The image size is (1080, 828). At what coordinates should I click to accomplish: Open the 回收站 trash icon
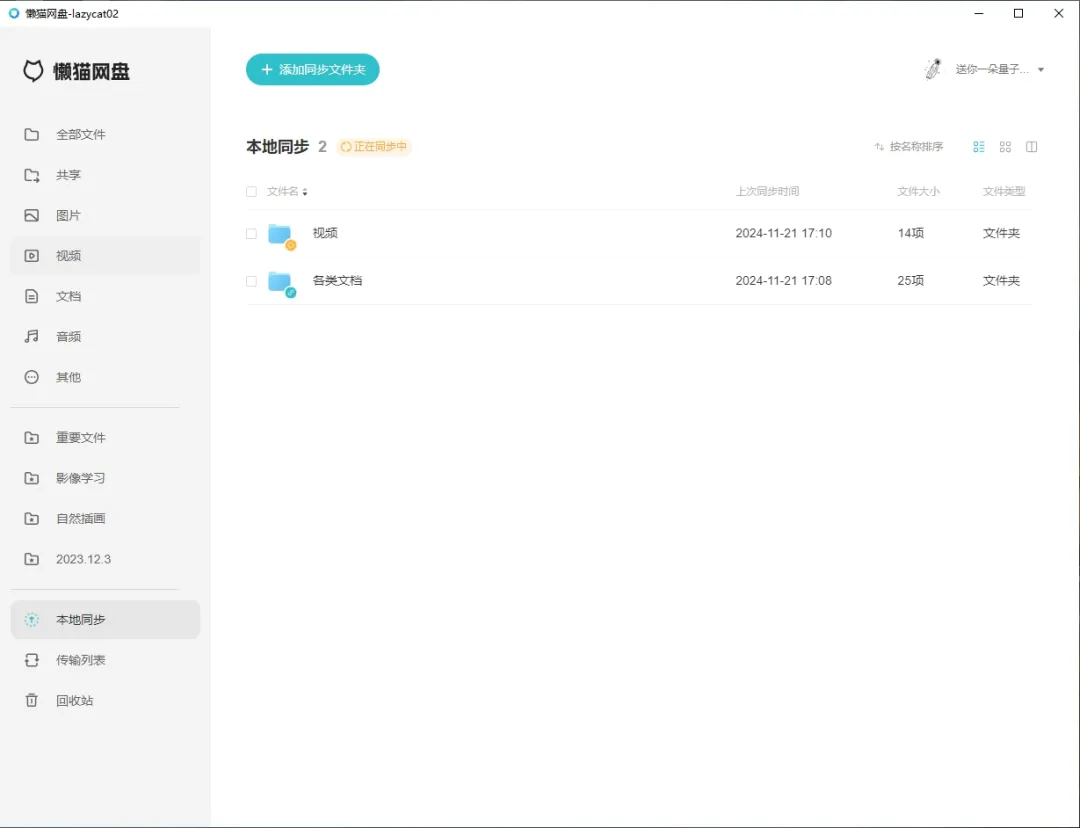pos(32,700)
